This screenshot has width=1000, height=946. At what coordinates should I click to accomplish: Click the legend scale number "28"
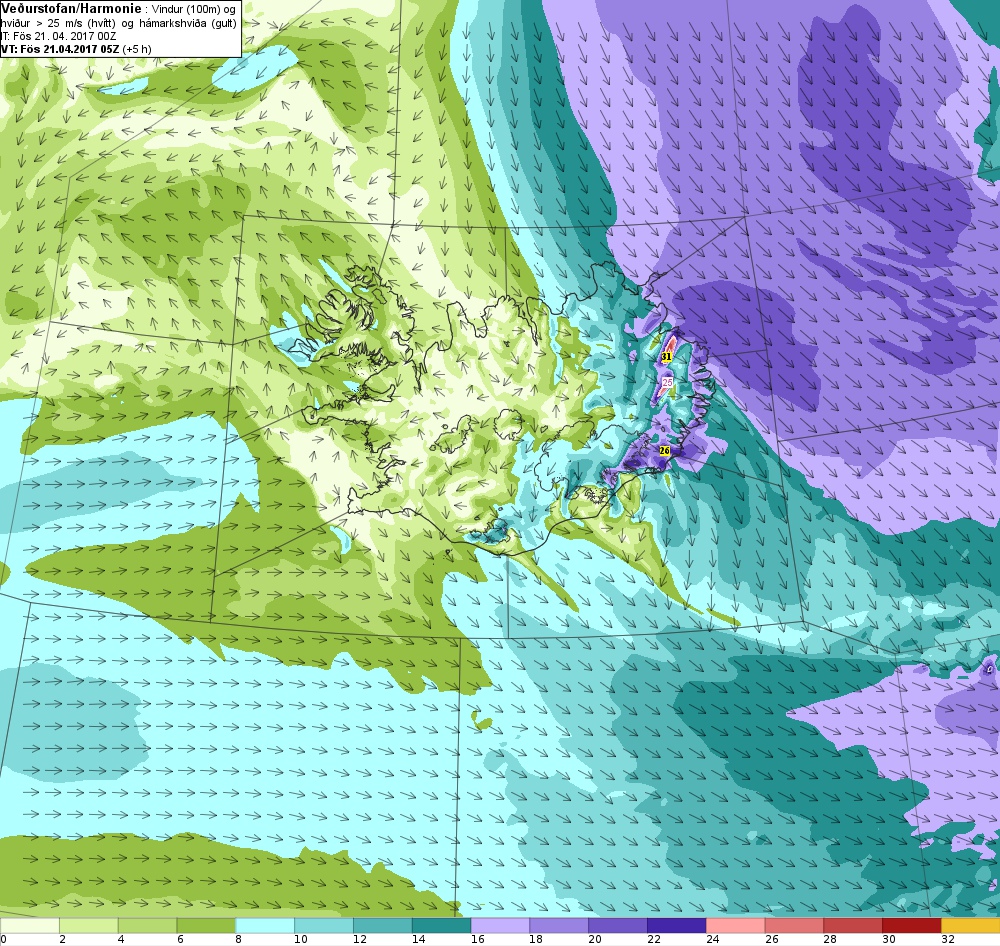(830, 939)
